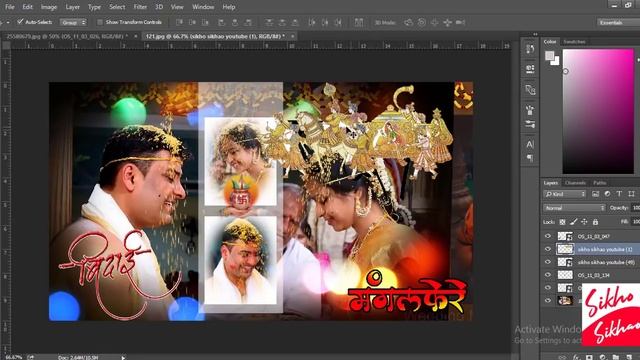This screenshot has height=360, width=640.
Task: Add a layer mask icon
Action: tap(589, 357)
